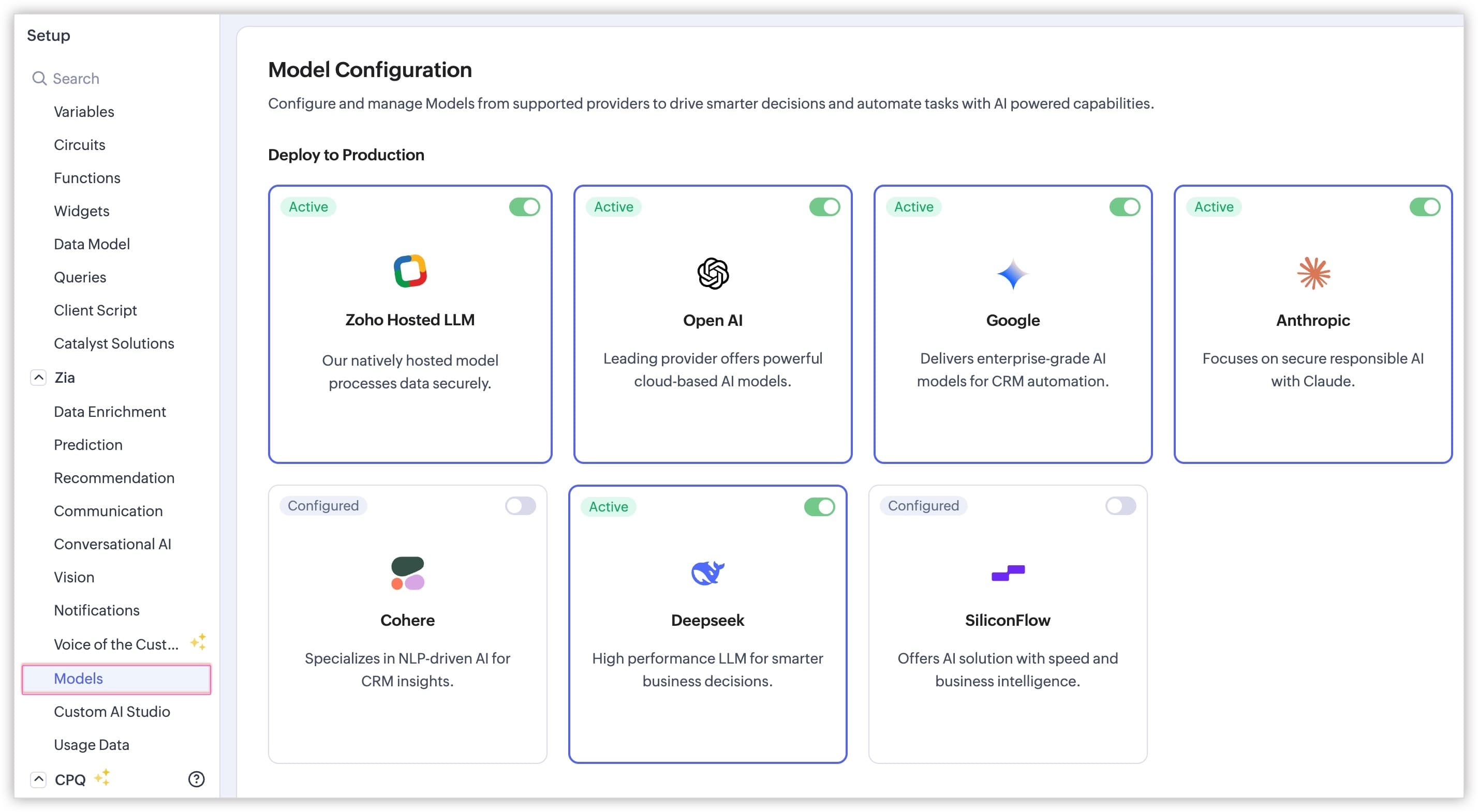This screenshot has width=1478, height=812.
Task: Click the Cohere logo icon
Action: 407,573
